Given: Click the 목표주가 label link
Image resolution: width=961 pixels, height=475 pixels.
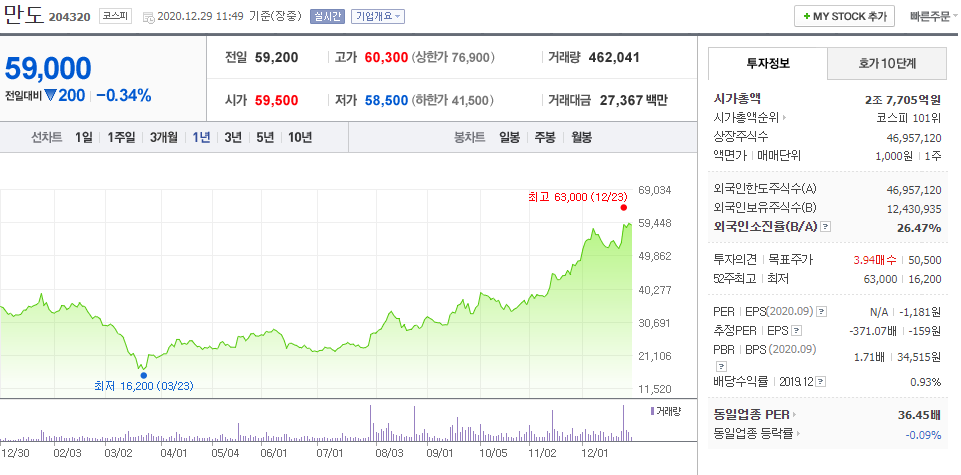Looking at the screenshot, I should point(791,260).
